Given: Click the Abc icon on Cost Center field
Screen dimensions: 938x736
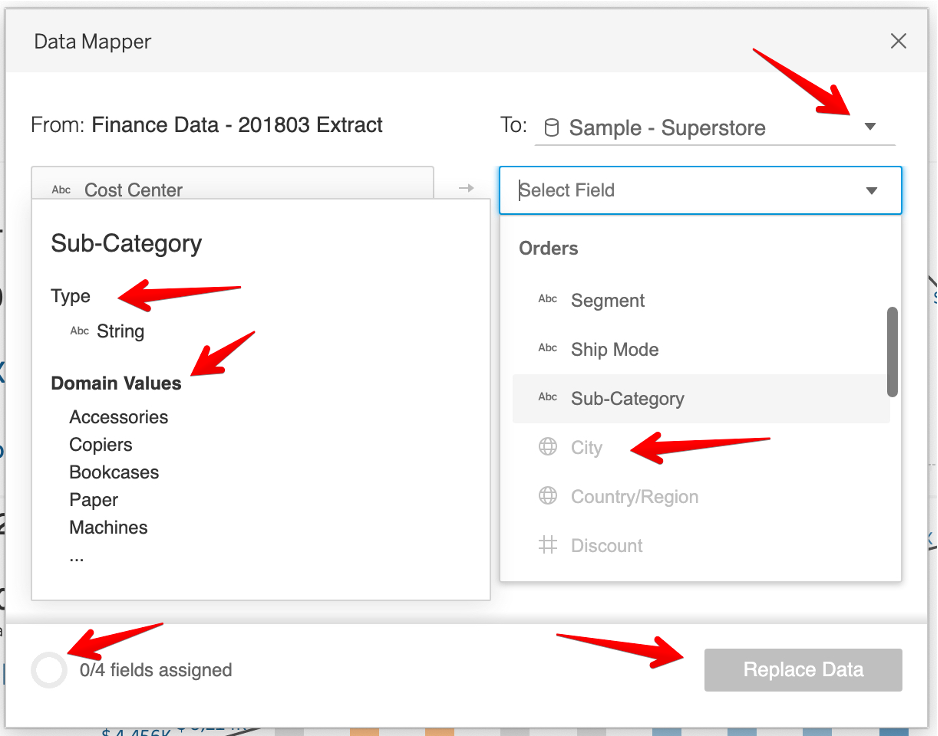Looking at the screenshot, I should tap(61, 190).
